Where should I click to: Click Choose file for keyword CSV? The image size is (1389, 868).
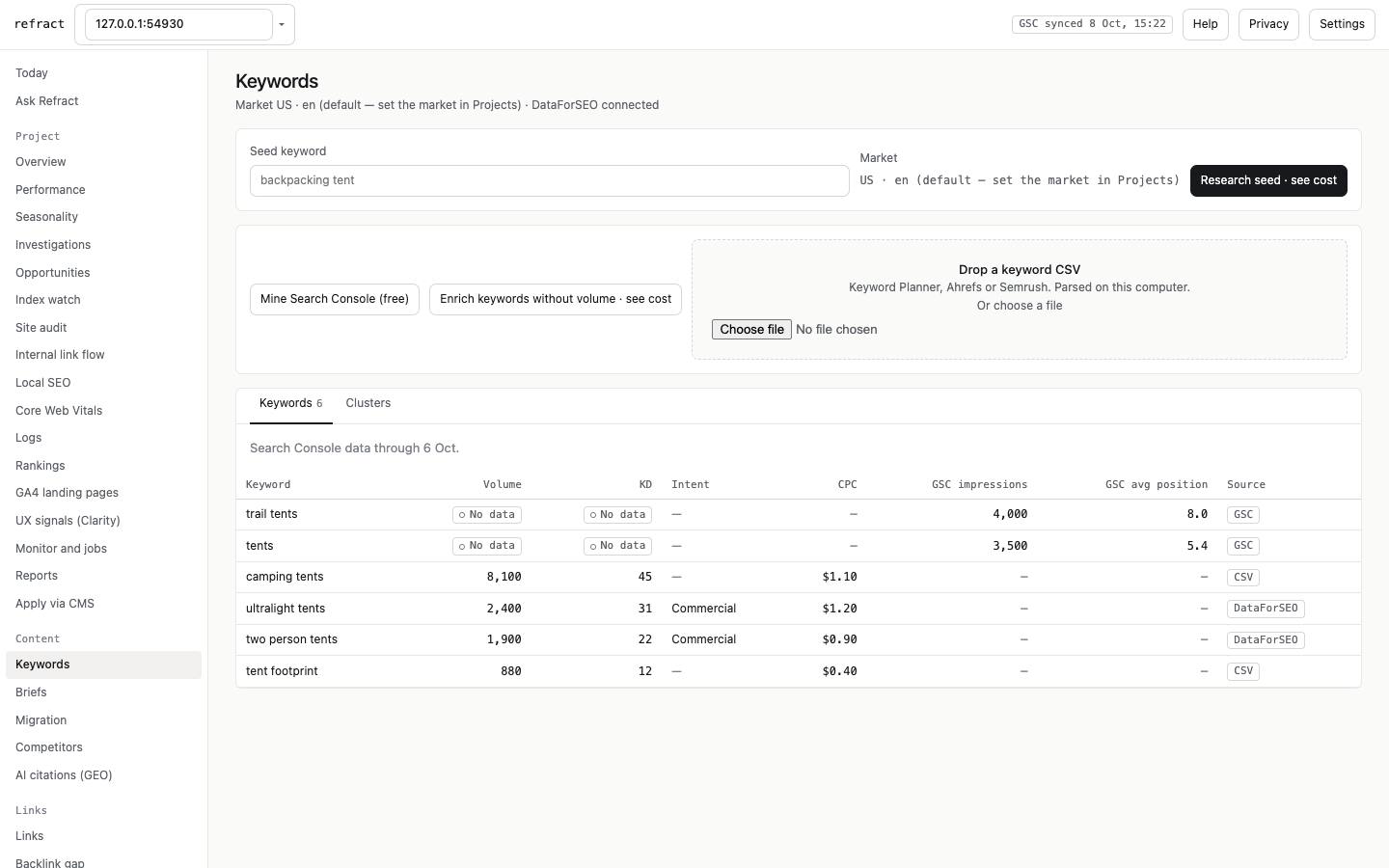(751, 330)
